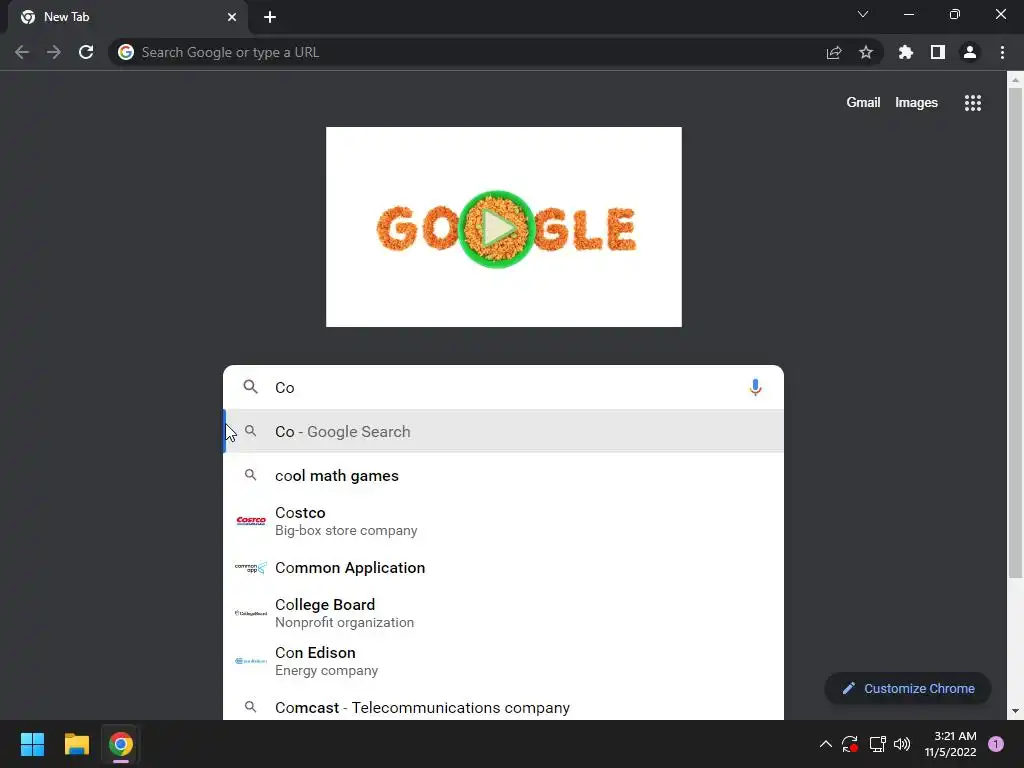The height and width of the screenshot is (768, 1024).
Task: Click into the Google search box text
Action: (x=506, y=387)
